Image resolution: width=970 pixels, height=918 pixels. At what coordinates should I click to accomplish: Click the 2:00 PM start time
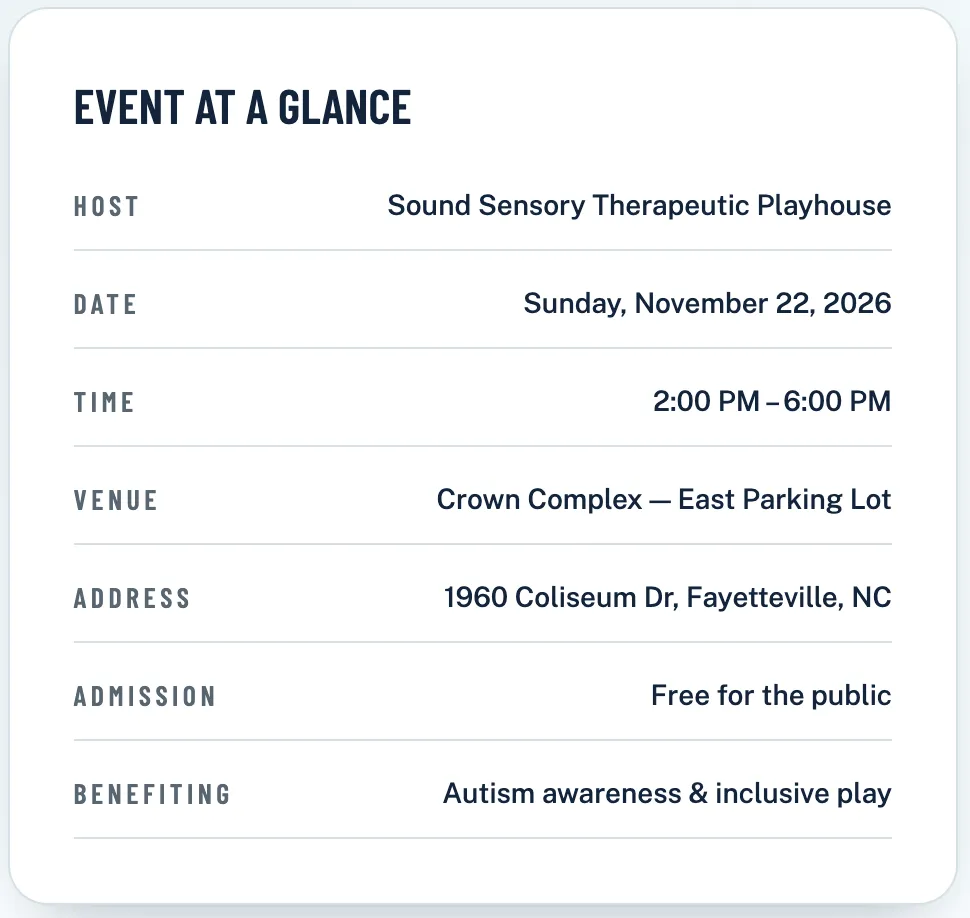coord(706,401)
